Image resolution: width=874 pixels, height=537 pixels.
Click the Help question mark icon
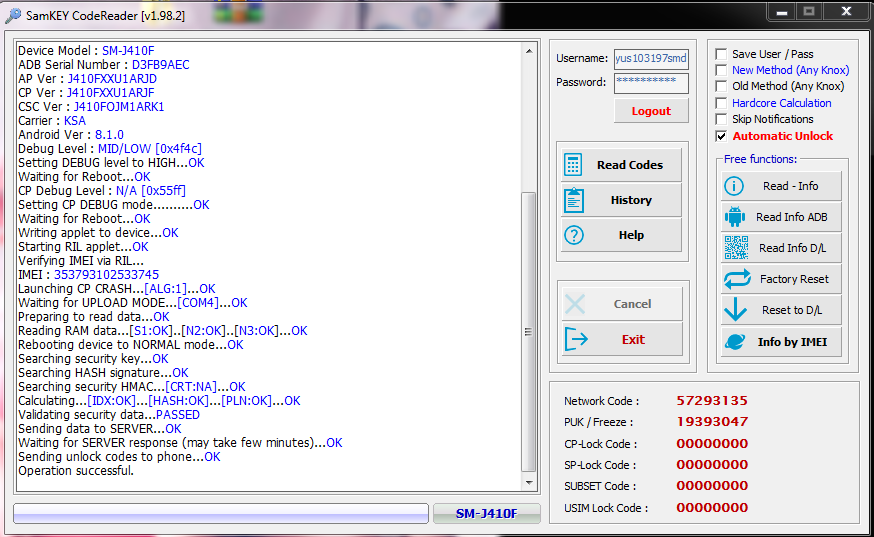tap(574, 235)
